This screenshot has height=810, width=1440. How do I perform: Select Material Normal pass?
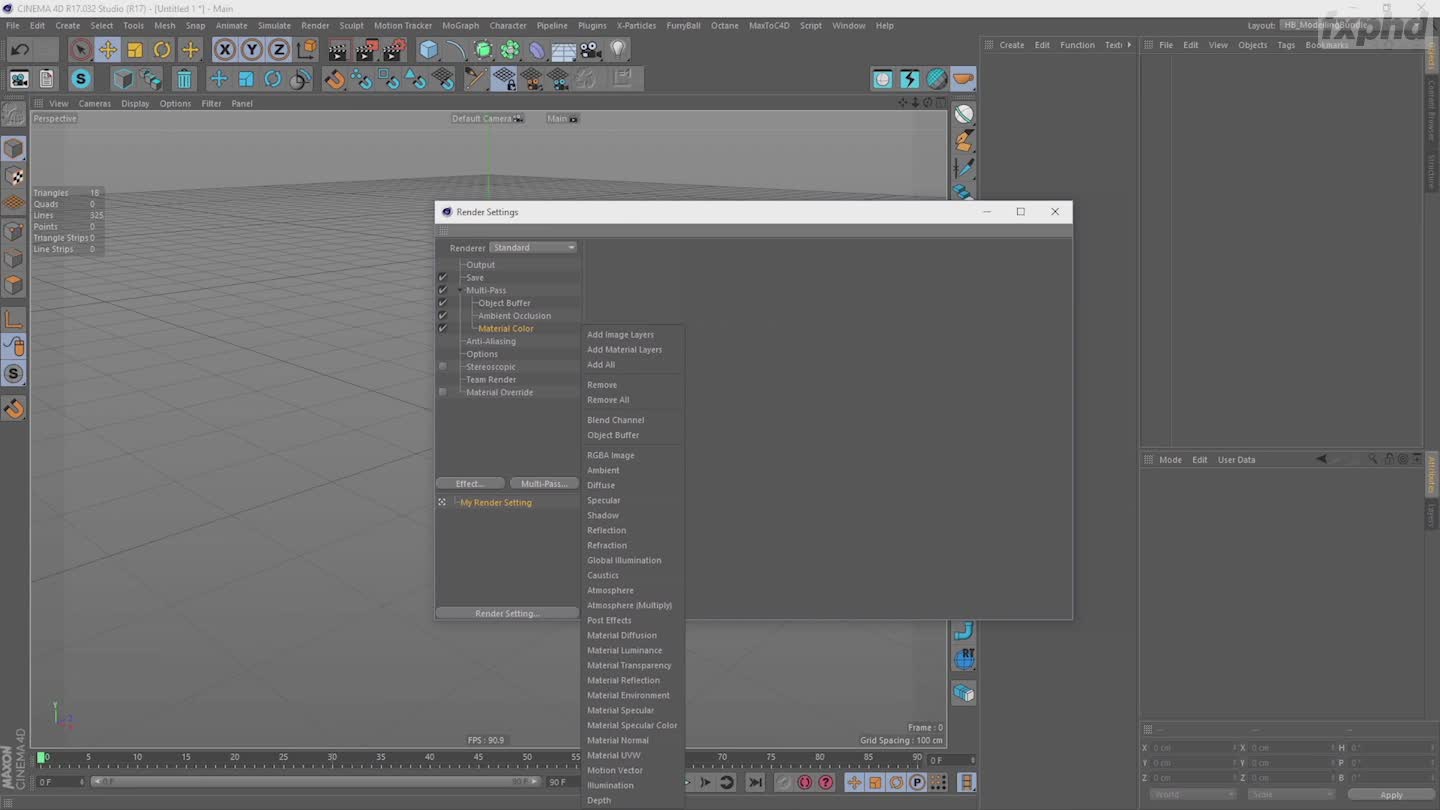point(618,740)
